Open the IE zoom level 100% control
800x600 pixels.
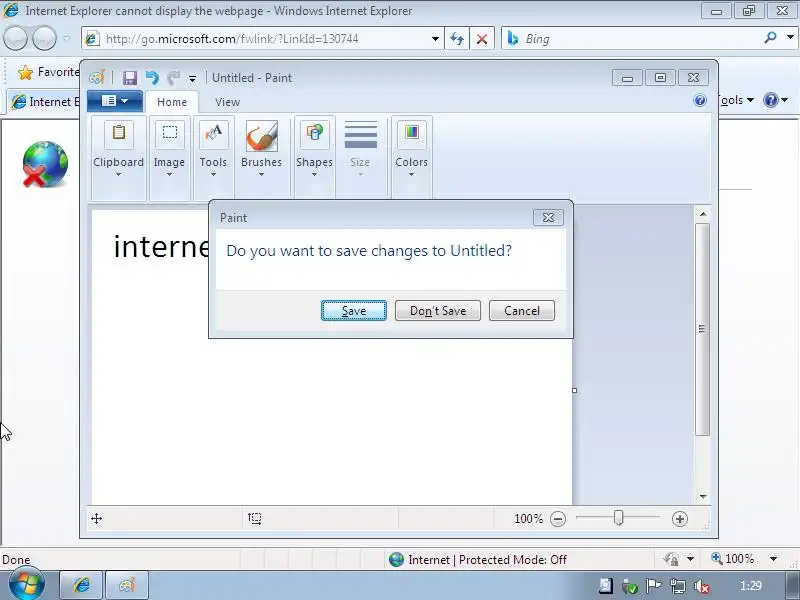tap(744, 559)
